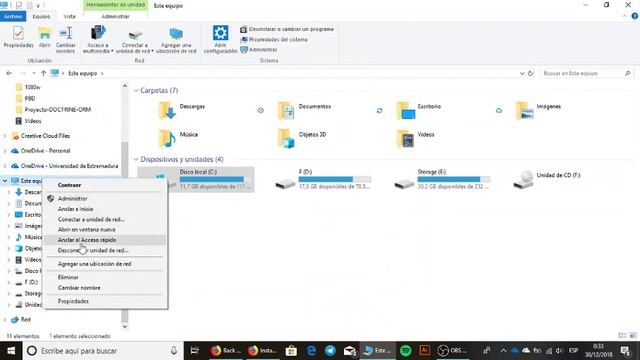Screen dimensions: 640x360
Task: Click Desinstalar o cambiar un programa
Action: tap(287, 29)
